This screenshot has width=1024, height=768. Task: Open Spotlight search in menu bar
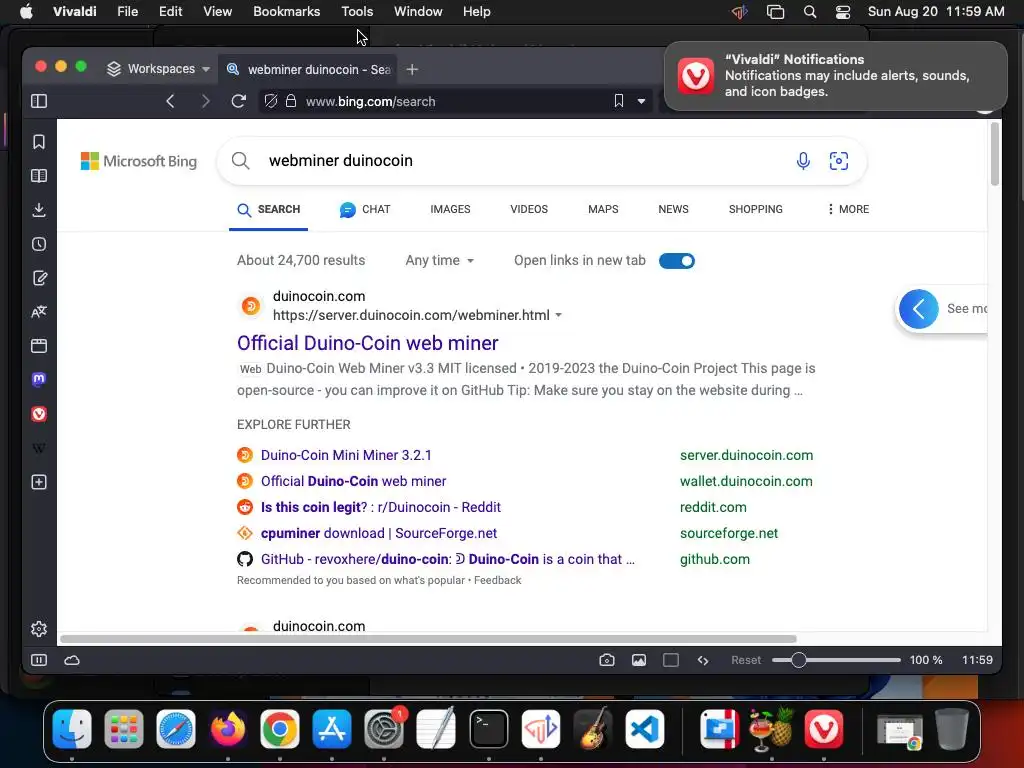tap(810, 11)
